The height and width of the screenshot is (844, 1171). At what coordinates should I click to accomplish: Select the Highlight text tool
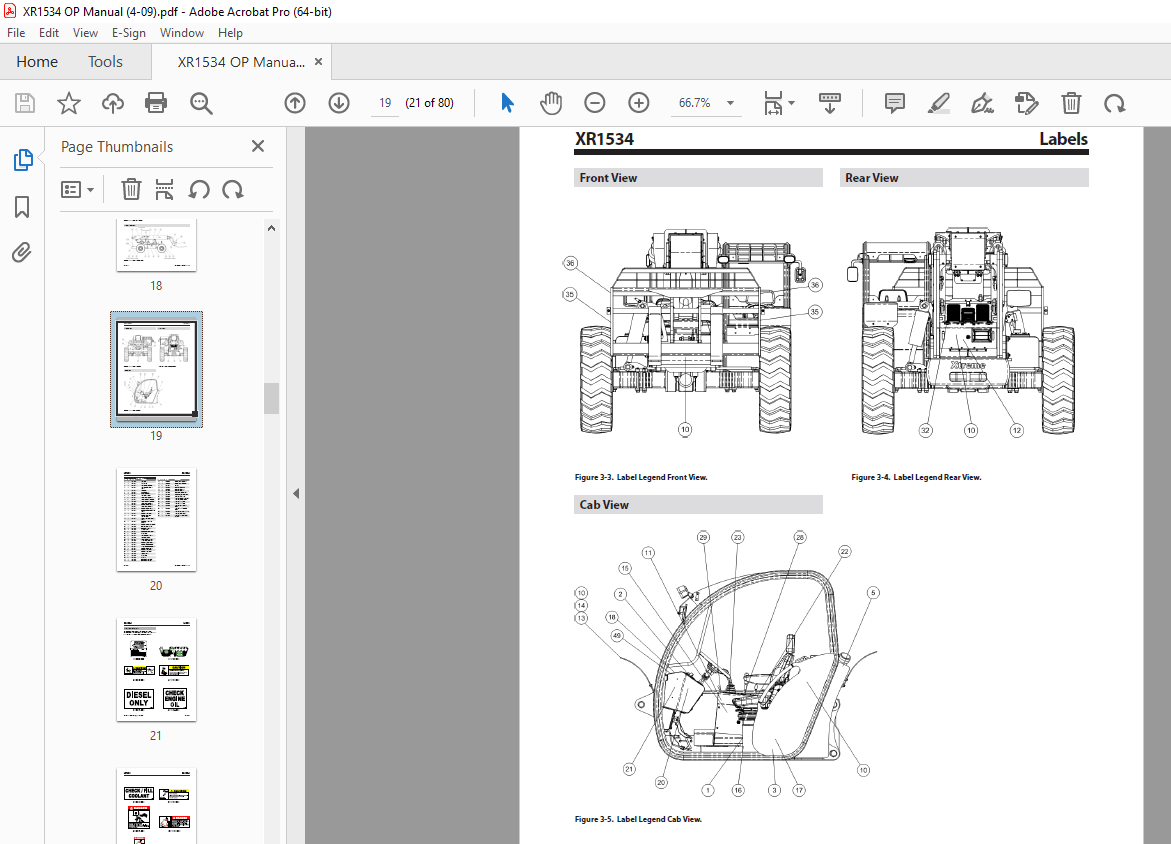pos(938,102)
